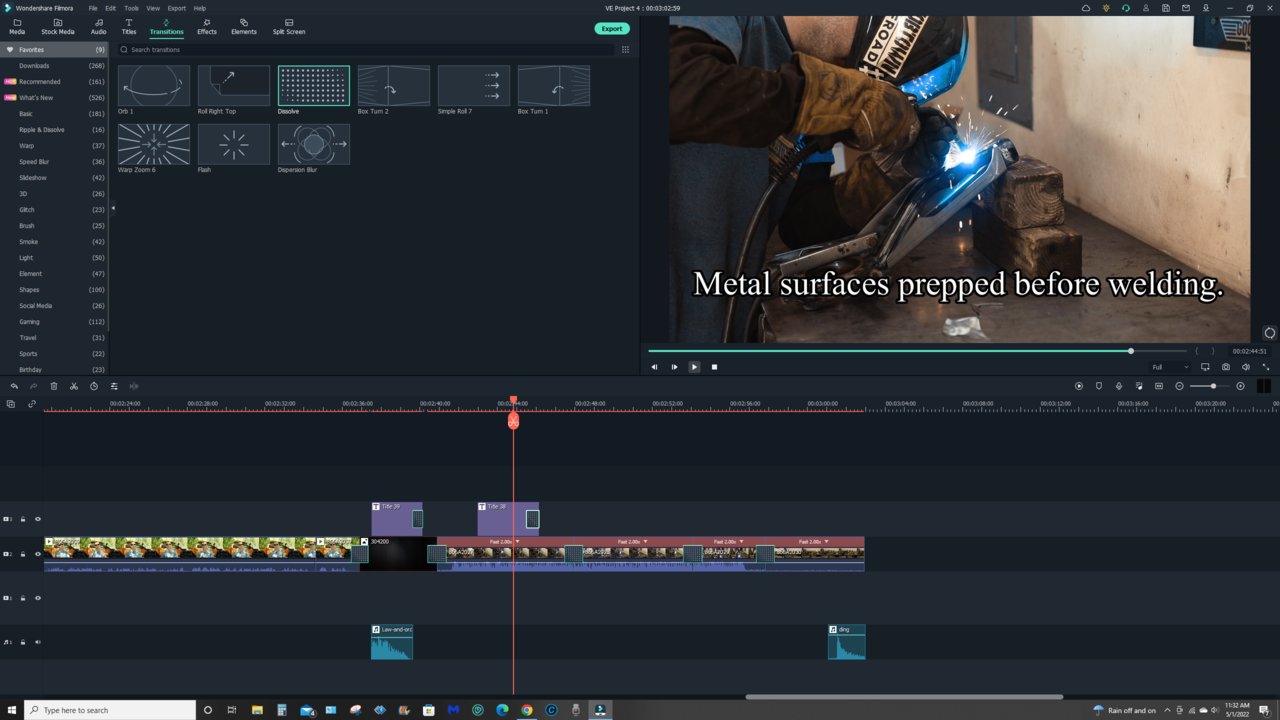The height and width of the screenshot is (720, 1280).
Task: Select the Dissolve transition thumbnail
Action: (x=314, y=86)
